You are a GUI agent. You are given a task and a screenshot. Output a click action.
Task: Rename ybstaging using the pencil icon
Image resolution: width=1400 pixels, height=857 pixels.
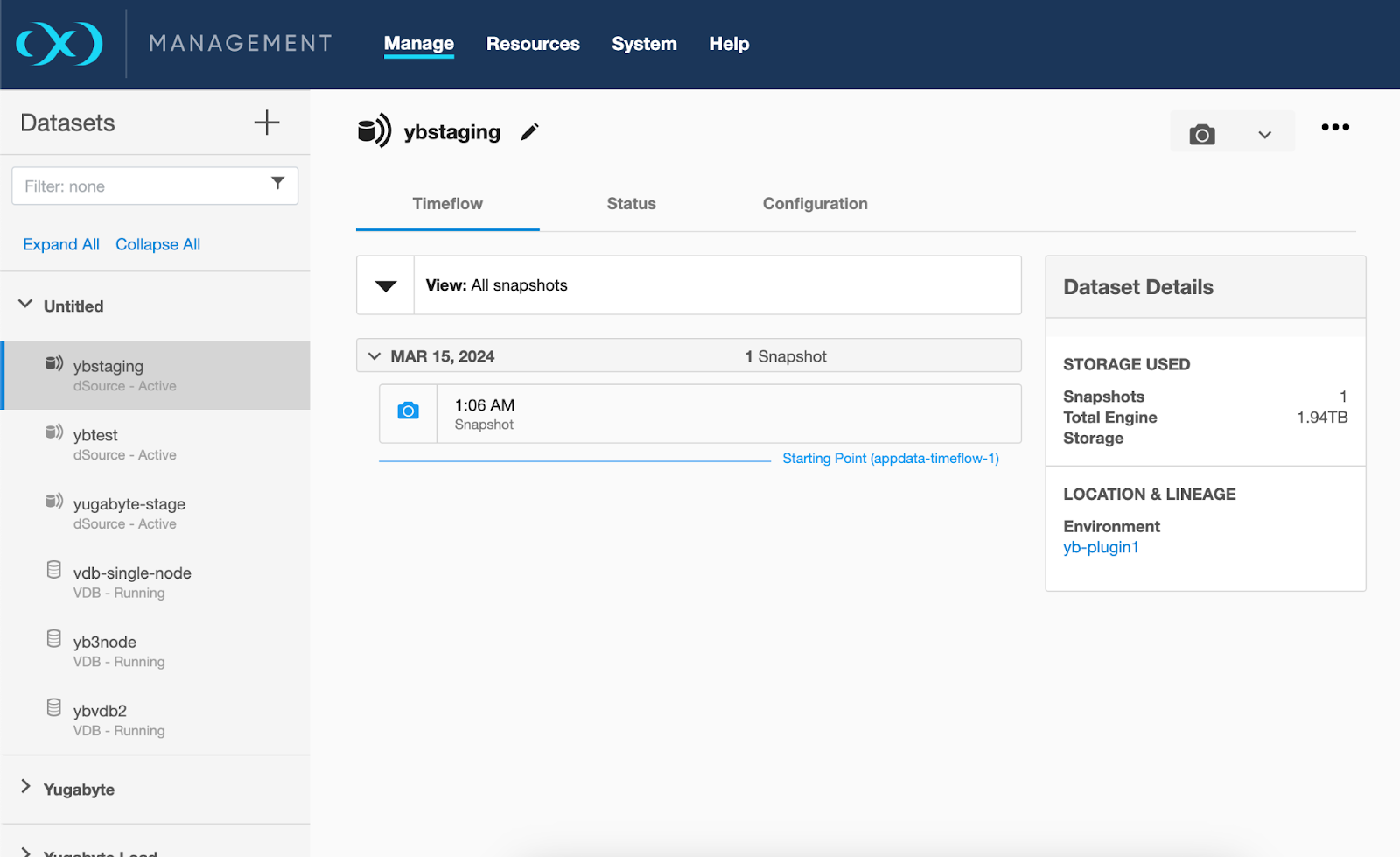(x=528, y=131)
